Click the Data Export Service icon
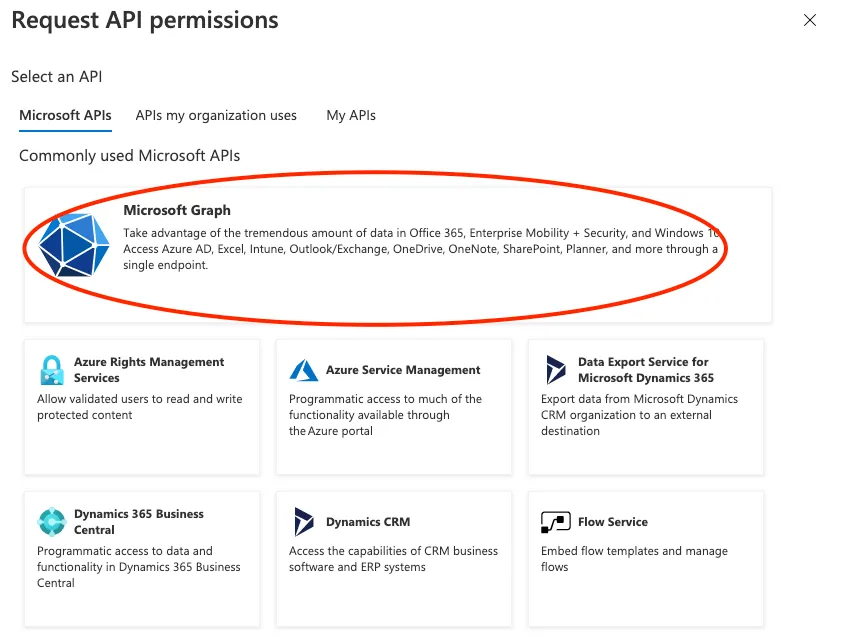The height and width of the screenshot is (641, 846). (556, 370)
